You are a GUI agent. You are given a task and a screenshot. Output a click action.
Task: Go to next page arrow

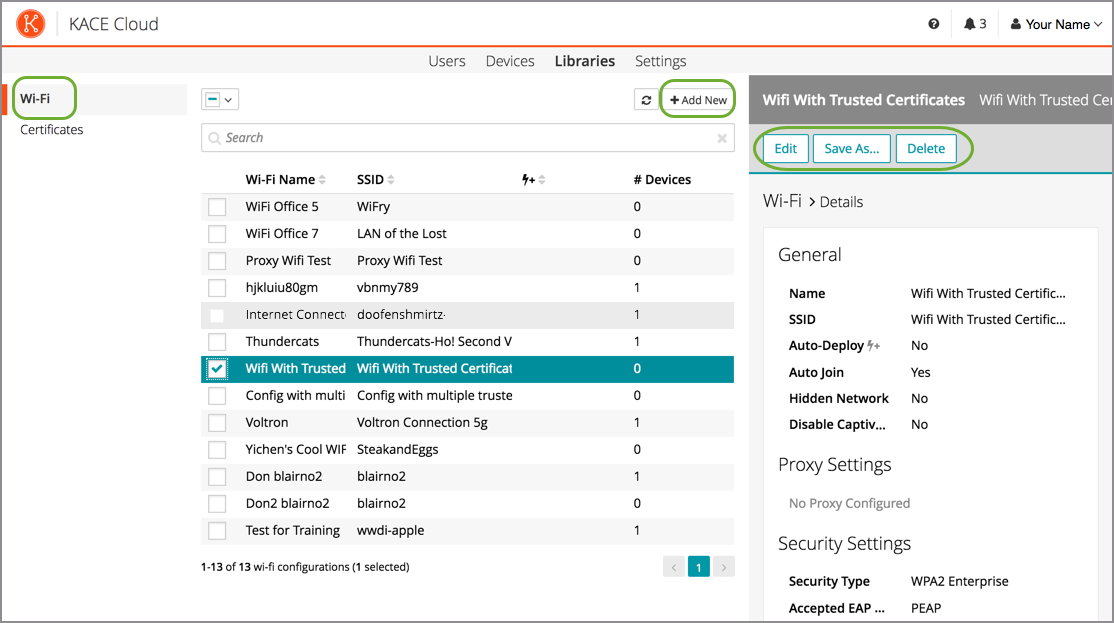coord(724,567)
